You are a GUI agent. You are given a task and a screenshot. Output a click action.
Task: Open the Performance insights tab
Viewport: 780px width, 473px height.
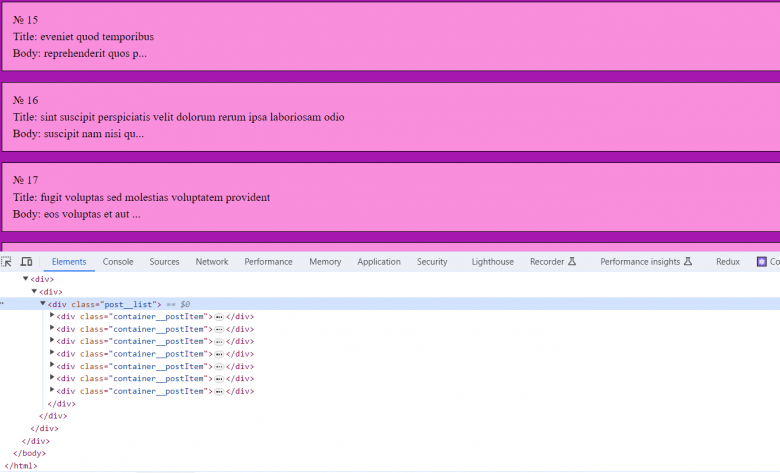[640, 262]
